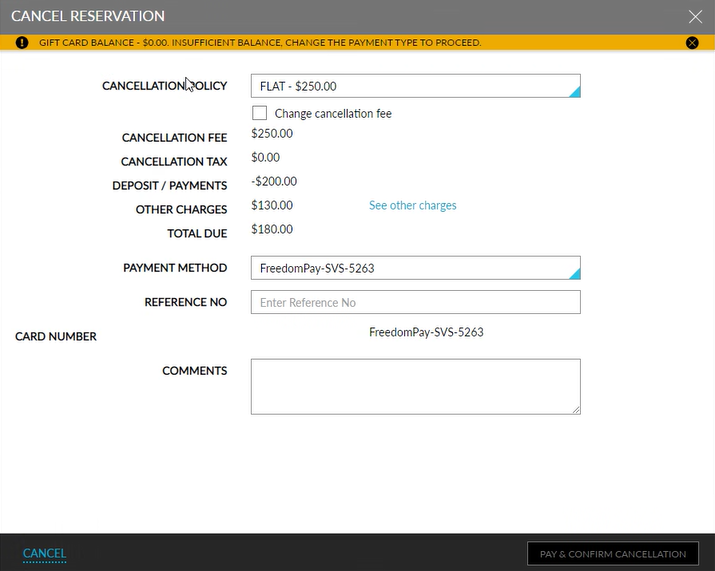Click Pay & Confirm Cancellation button
The height and width of the screenshot is (571, 715).
pos(613,554)
